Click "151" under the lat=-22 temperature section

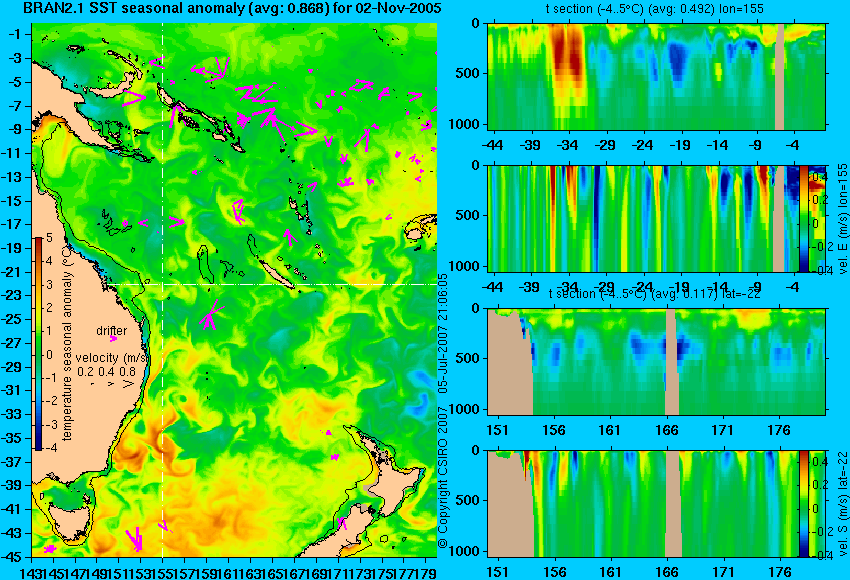pos(498,430)
